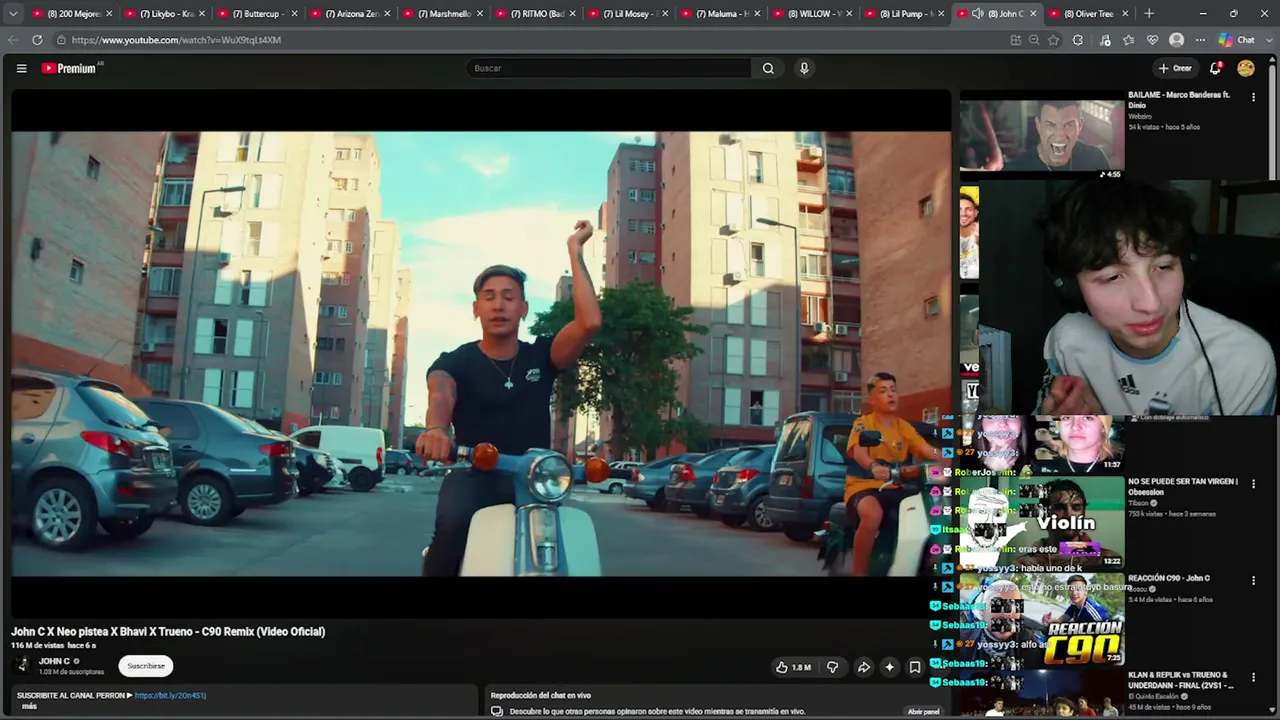Screen dimensions: 1280x720
Task: Focus the Buscar search field
Action: [608, 68]
